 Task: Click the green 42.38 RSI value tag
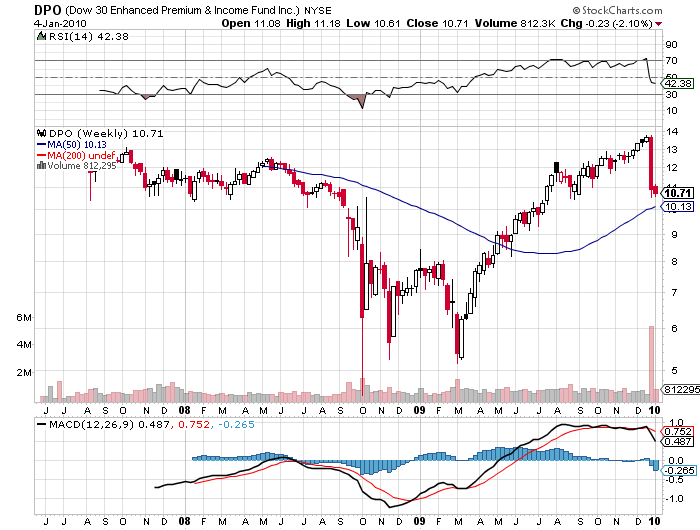coord(677,83)
